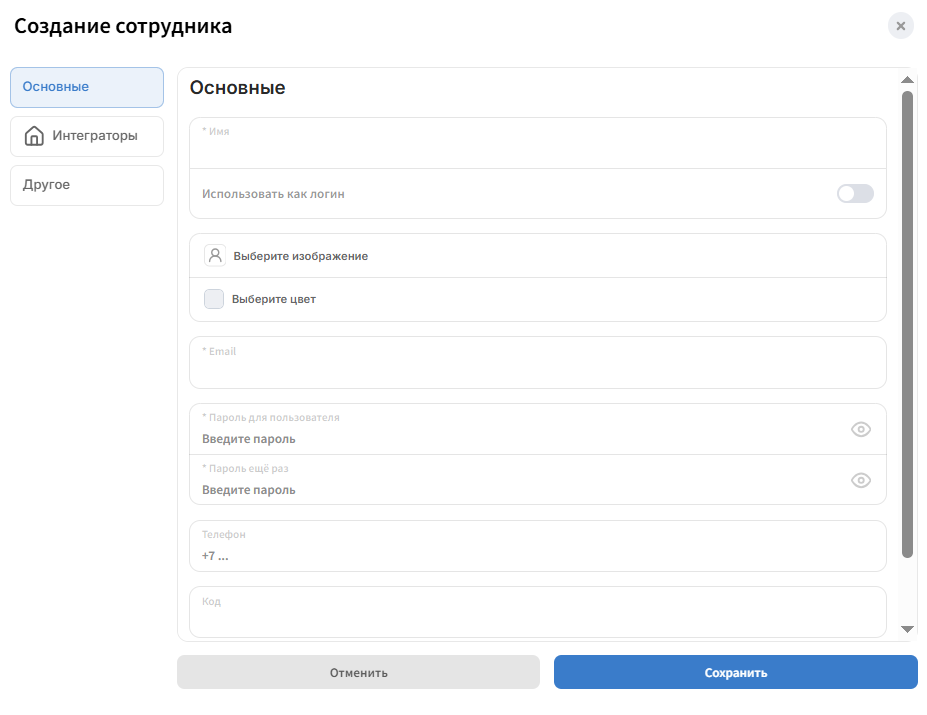Show password in Пароль ещё раз field
Image resolution: width=927 pixels, height=715 pixels.
[861, 480]
